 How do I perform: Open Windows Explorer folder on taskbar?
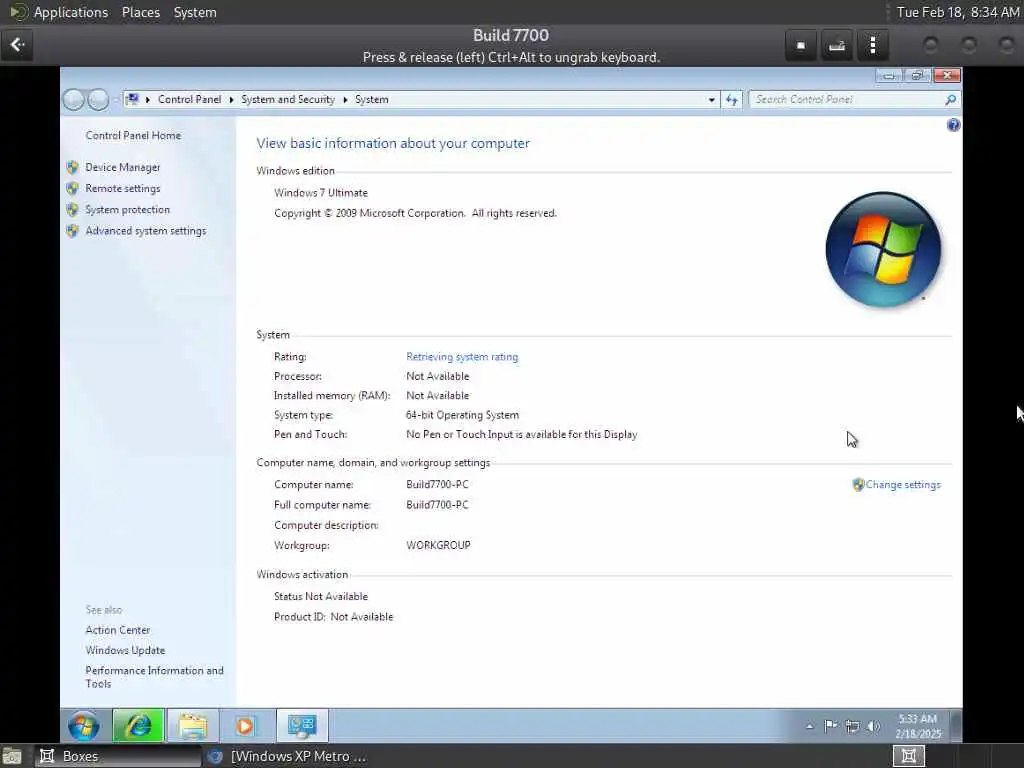point(193,726)
